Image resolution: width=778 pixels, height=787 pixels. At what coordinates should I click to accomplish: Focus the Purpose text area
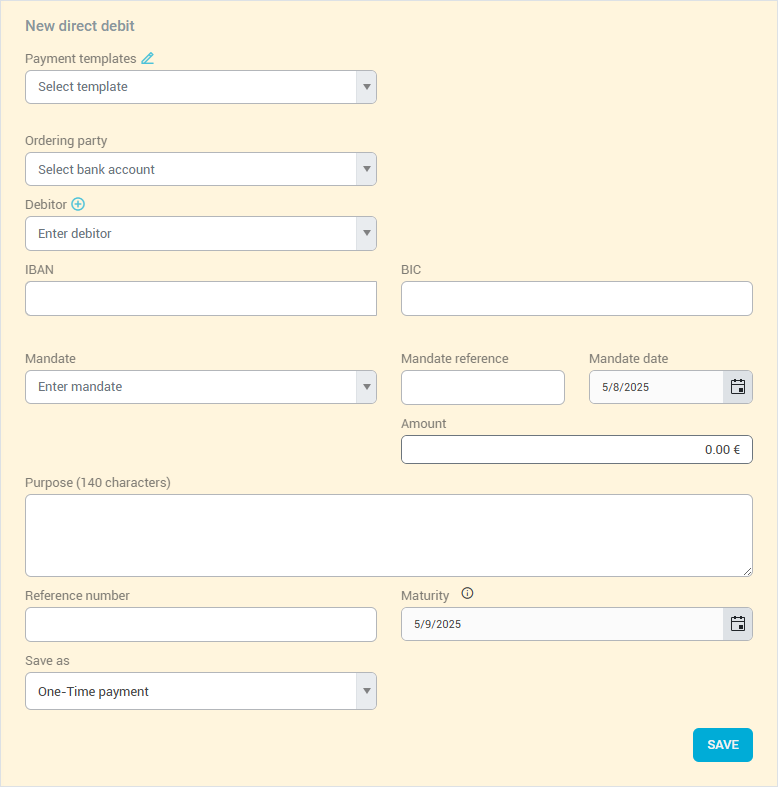(388, 535)
